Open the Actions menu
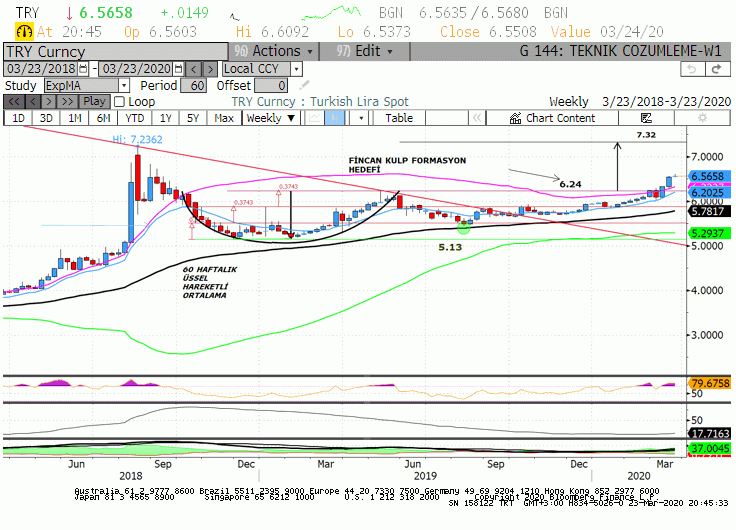The height and width of the screenshot is (530, 736). tap(274, 51)
